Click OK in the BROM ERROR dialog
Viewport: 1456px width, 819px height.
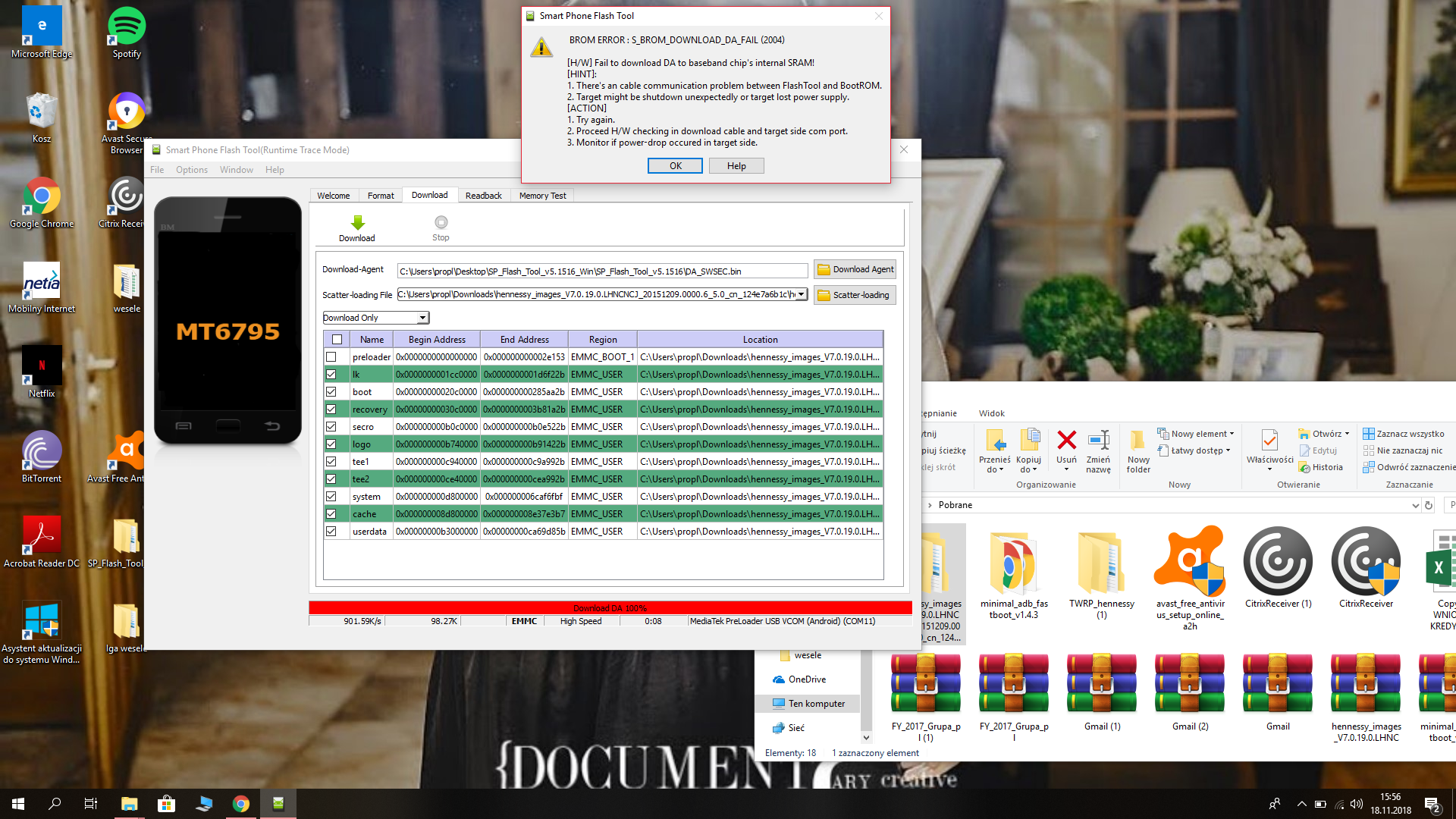tap(674, 166)
